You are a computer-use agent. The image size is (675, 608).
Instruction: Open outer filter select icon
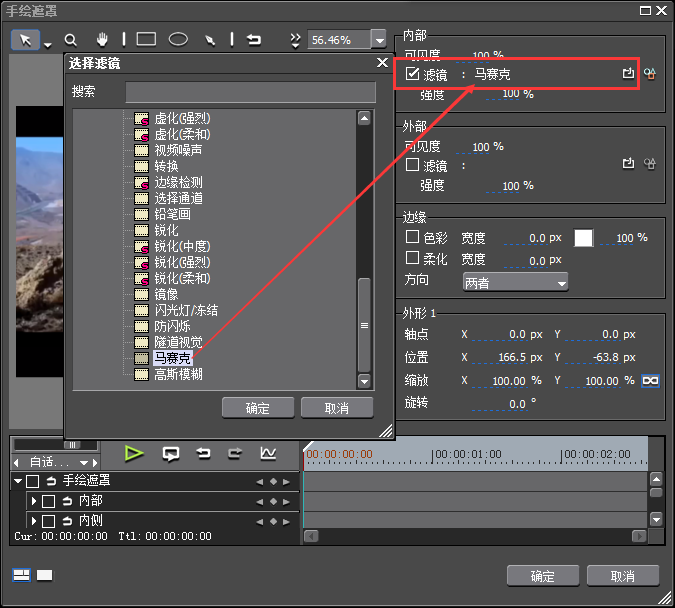629,164
